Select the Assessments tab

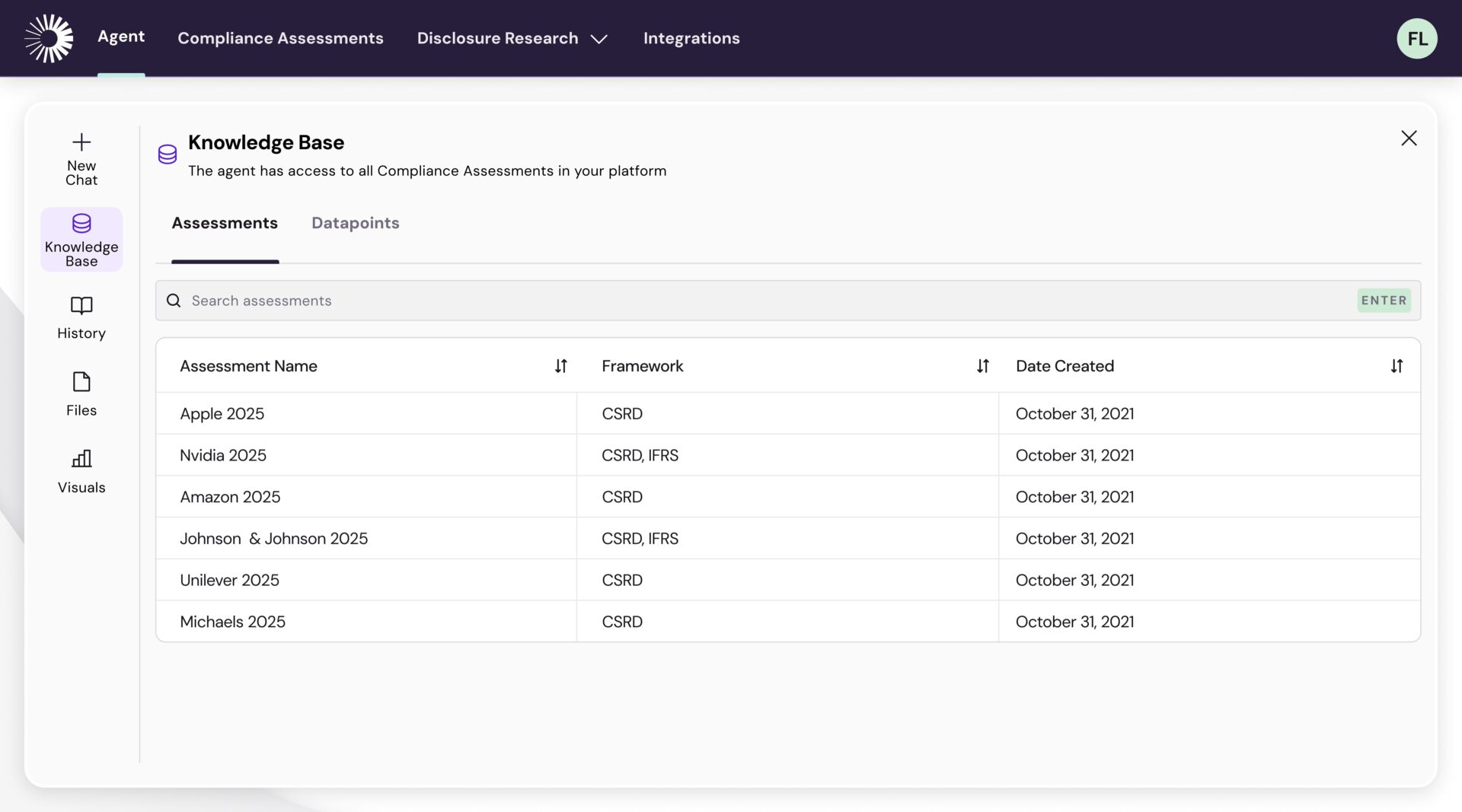[x=225, y=223]
